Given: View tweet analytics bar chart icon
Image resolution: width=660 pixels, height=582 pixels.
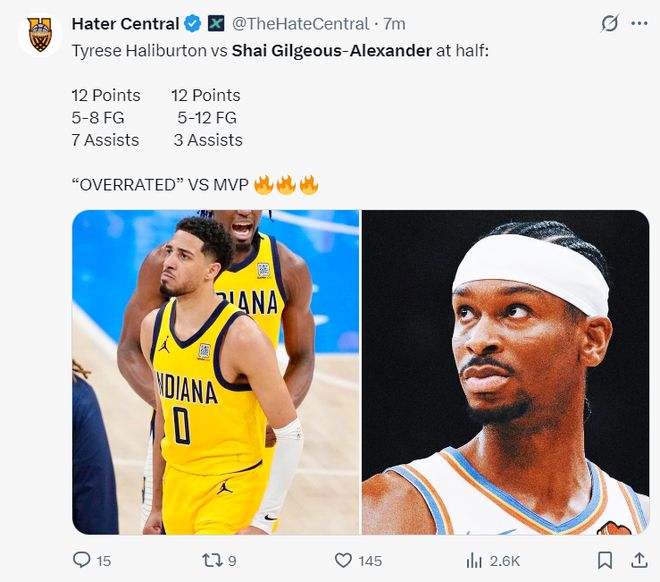Looking at the screenshot, I should pos(475,560).
